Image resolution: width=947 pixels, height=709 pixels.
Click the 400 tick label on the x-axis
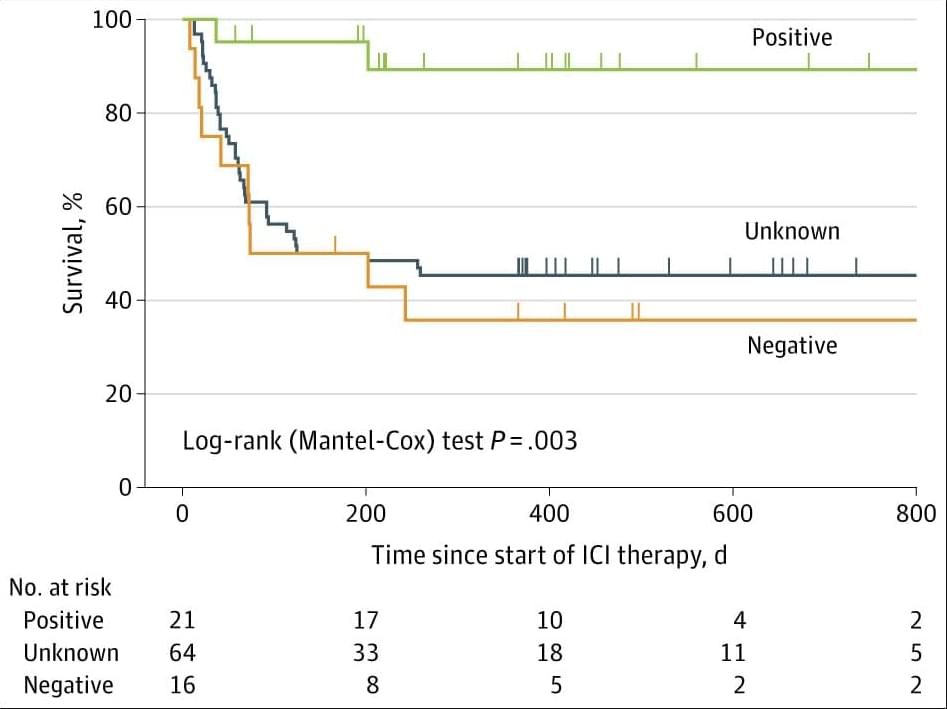549,515
